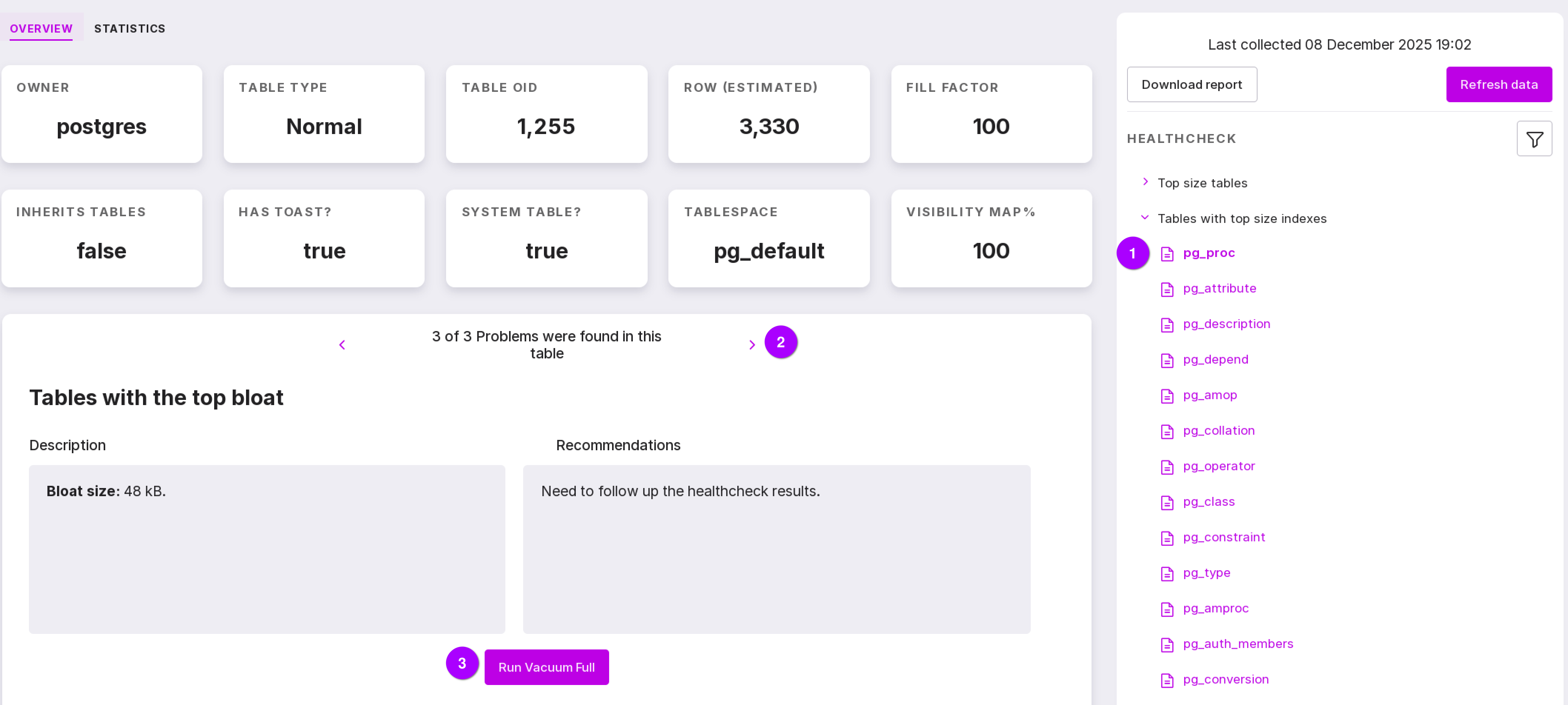Click the document icon beside pg_depend
This screenshot has width=1568, height=705.
[x=1166, y=360]
